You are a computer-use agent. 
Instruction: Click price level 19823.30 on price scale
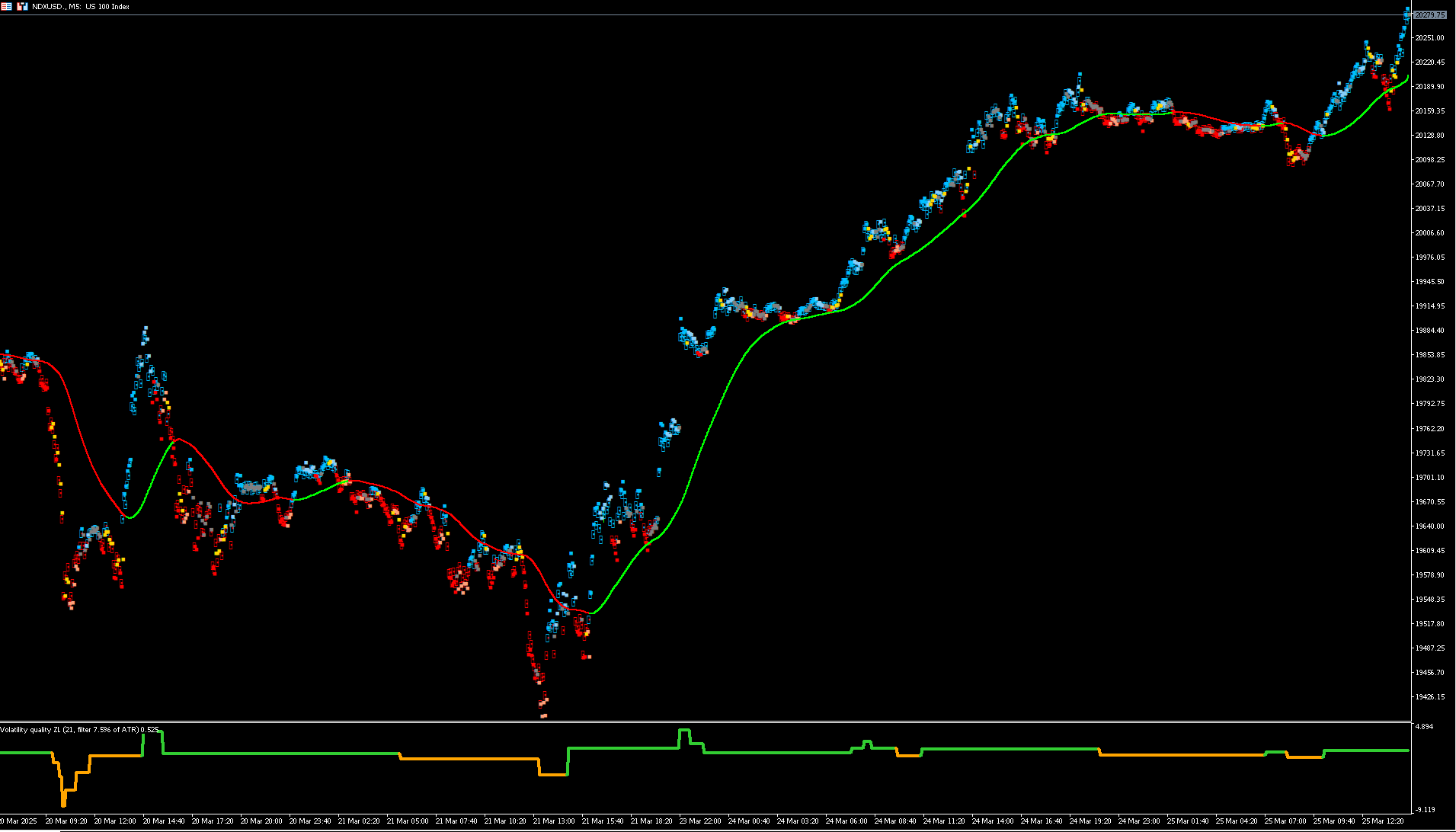1429,379
